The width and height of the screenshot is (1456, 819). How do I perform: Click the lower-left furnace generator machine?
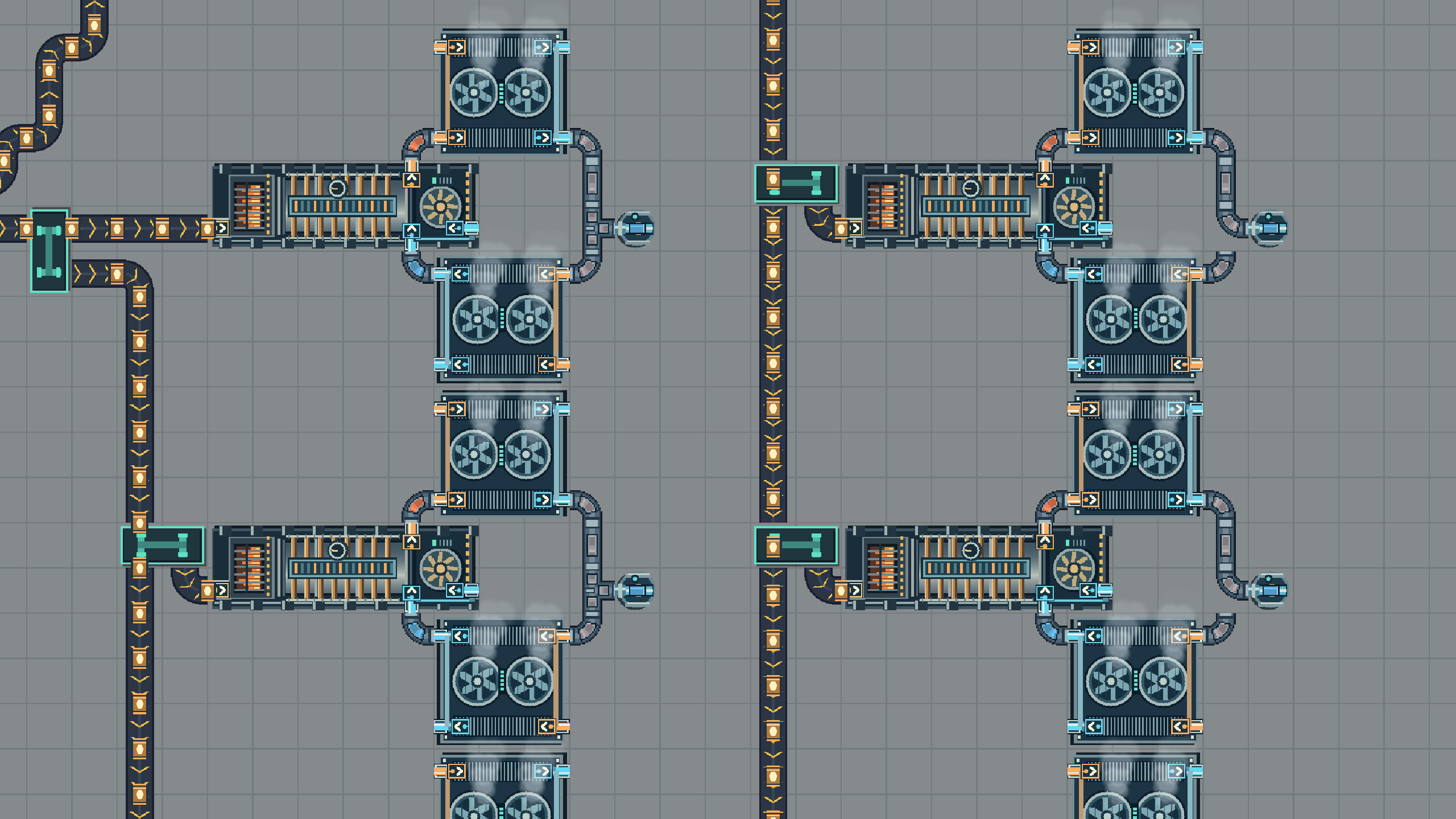click(x=345, y=568)
